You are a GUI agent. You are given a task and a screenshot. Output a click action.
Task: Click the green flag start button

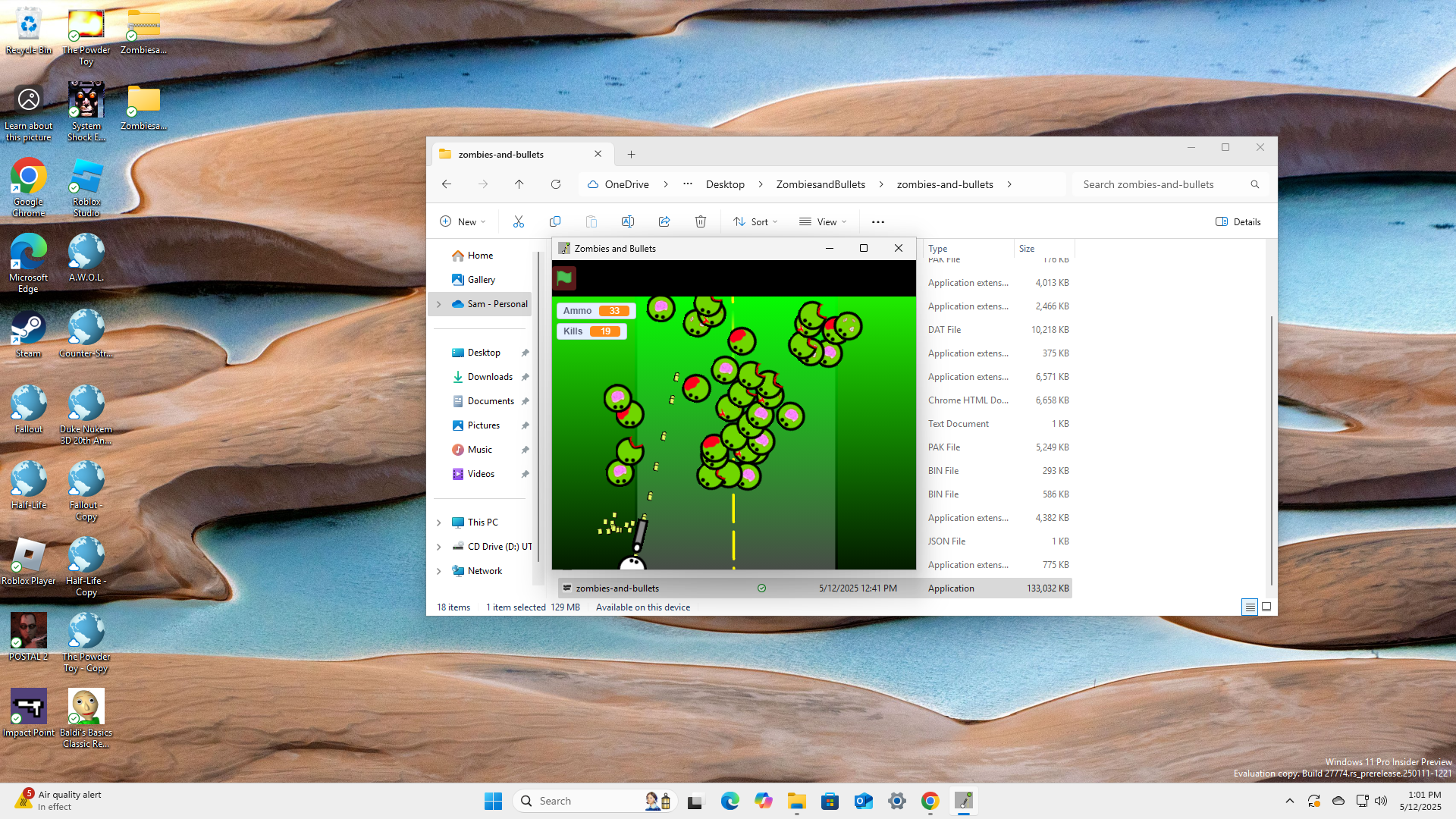pos(564,278)
